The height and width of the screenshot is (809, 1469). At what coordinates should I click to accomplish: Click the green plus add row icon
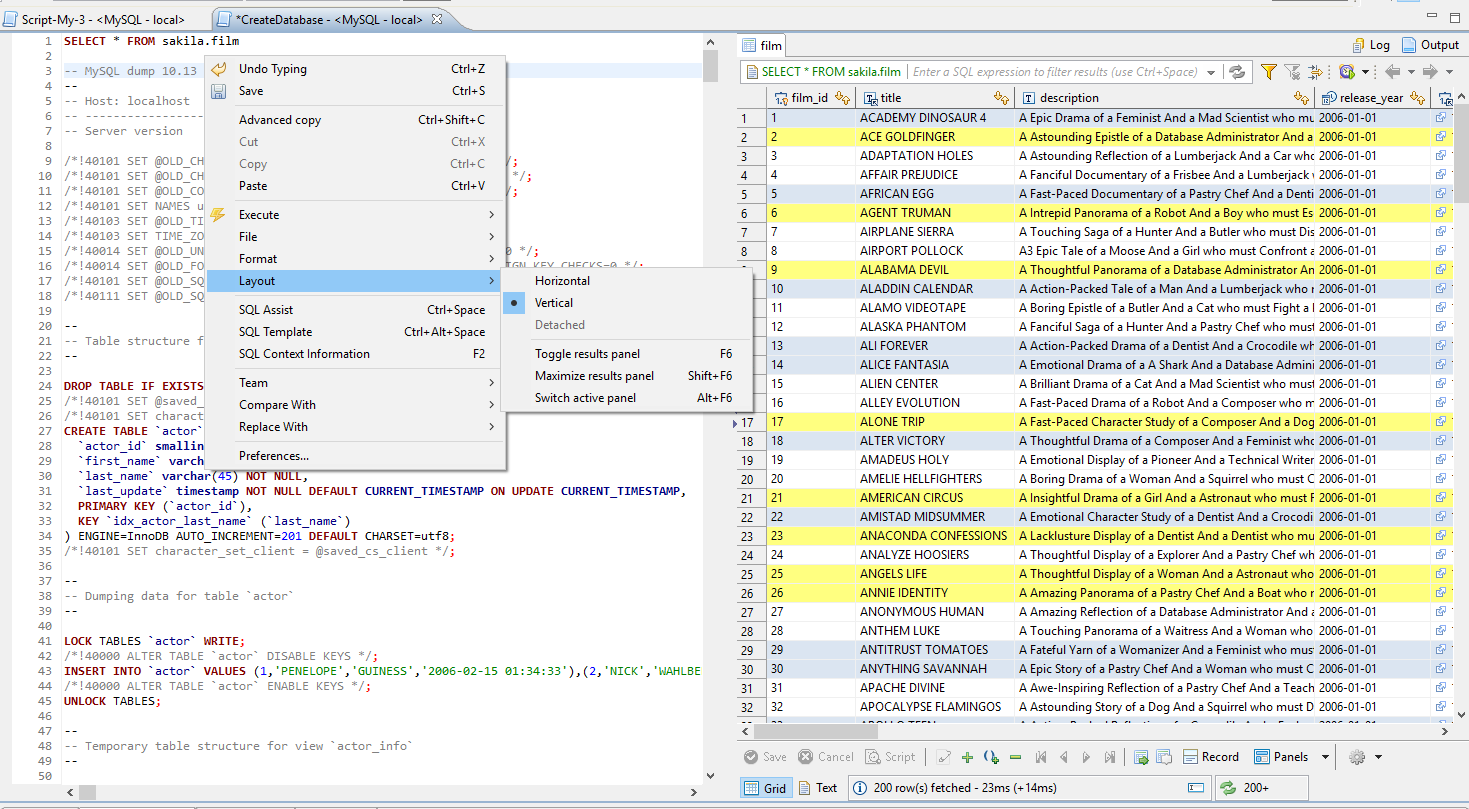pos(967,757)
